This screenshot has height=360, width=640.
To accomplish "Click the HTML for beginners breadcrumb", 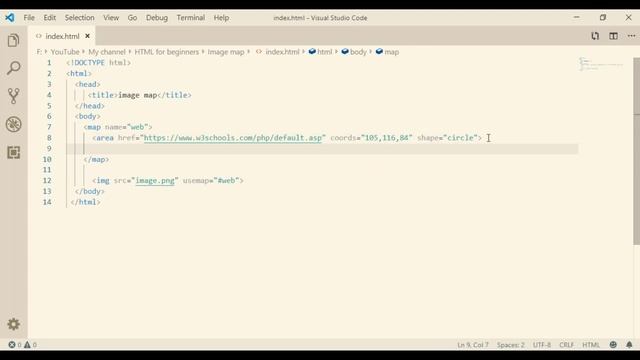I will (x=167, y=52).
